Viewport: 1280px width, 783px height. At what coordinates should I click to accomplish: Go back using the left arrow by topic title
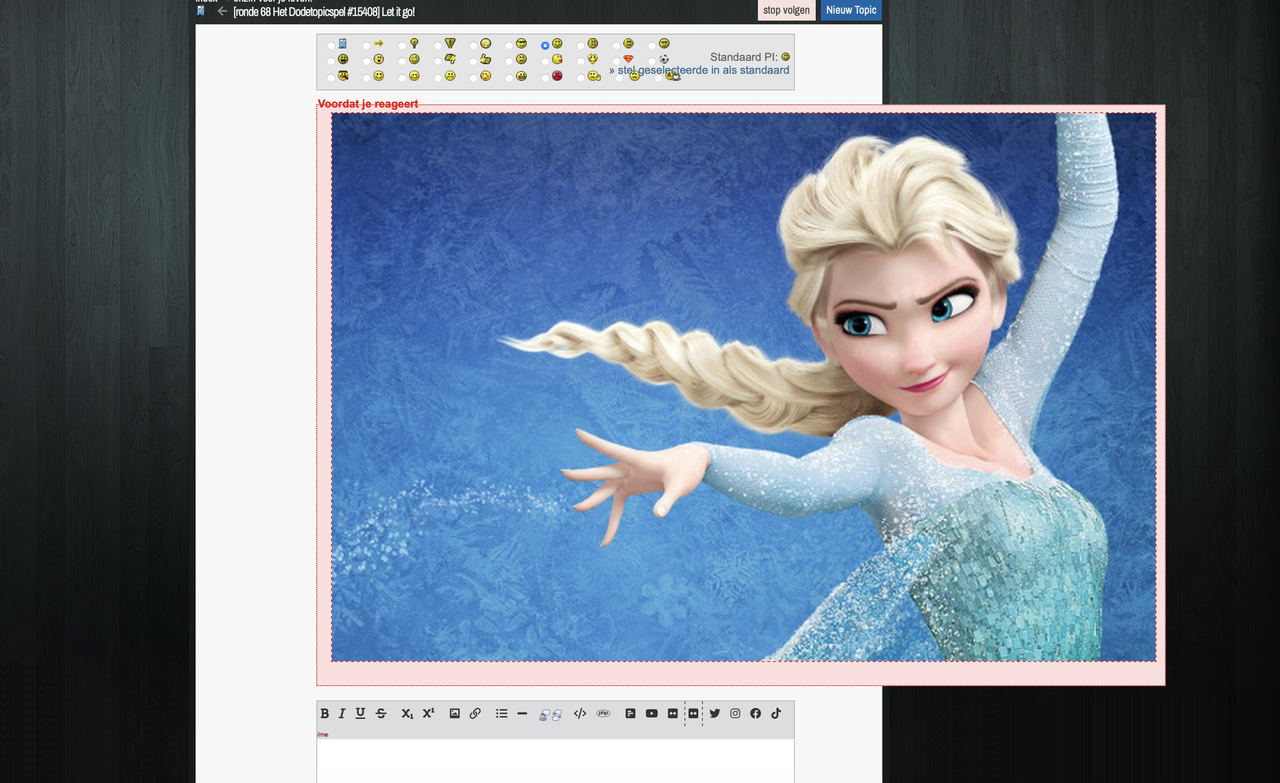[222, 12]
